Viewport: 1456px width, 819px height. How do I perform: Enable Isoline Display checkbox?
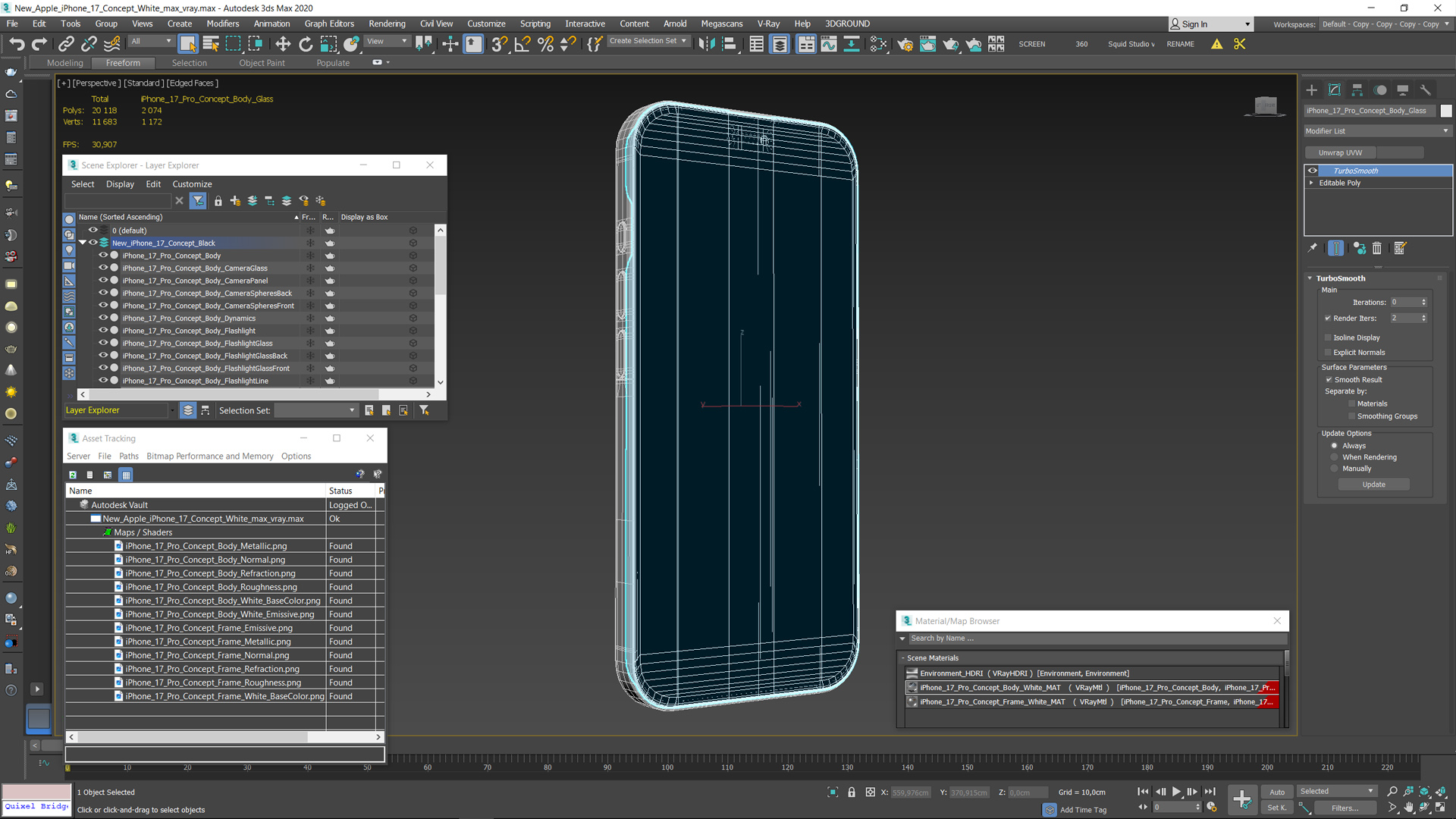coord(1328,337)
